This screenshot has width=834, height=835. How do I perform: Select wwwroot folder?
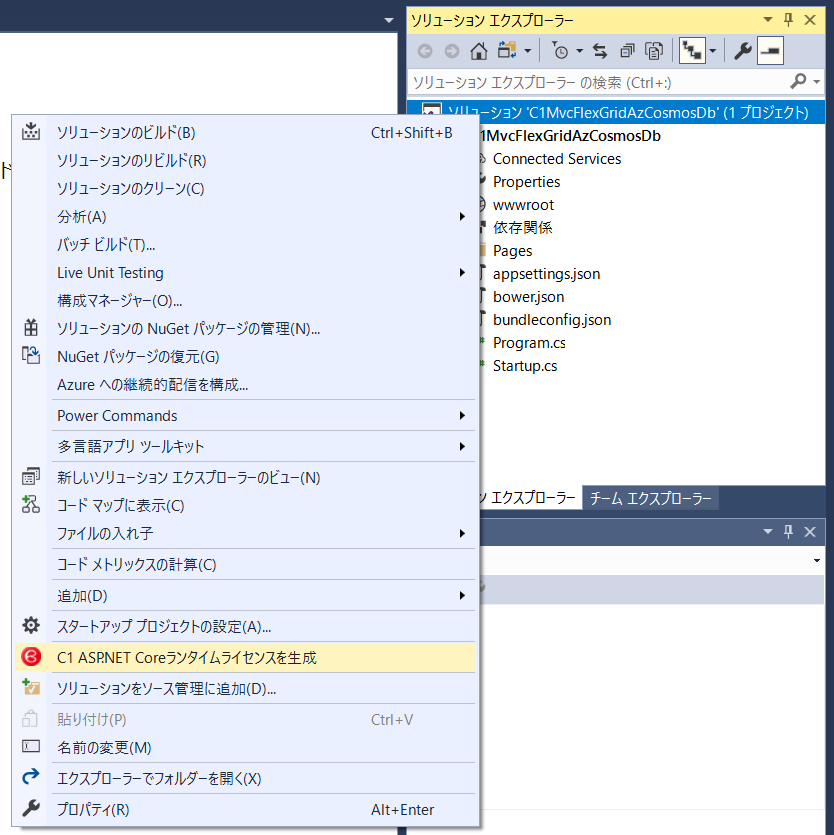[523, 204]
